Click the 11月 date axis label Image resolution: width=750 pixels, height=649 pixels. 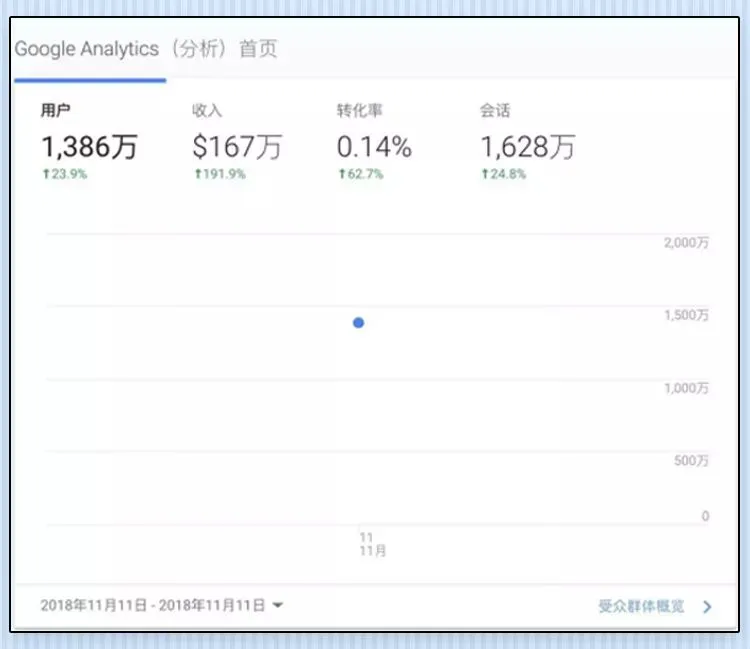[373, 550]
